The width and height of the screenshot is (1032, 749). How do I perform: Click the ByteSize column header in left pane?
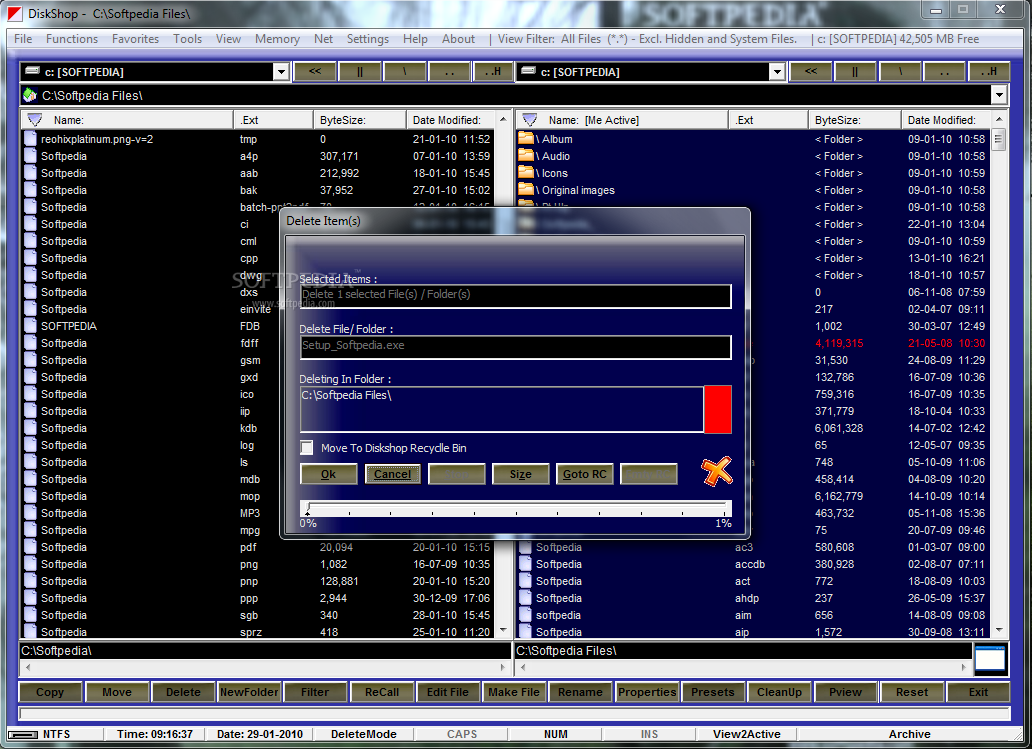[x=359, y=120]
